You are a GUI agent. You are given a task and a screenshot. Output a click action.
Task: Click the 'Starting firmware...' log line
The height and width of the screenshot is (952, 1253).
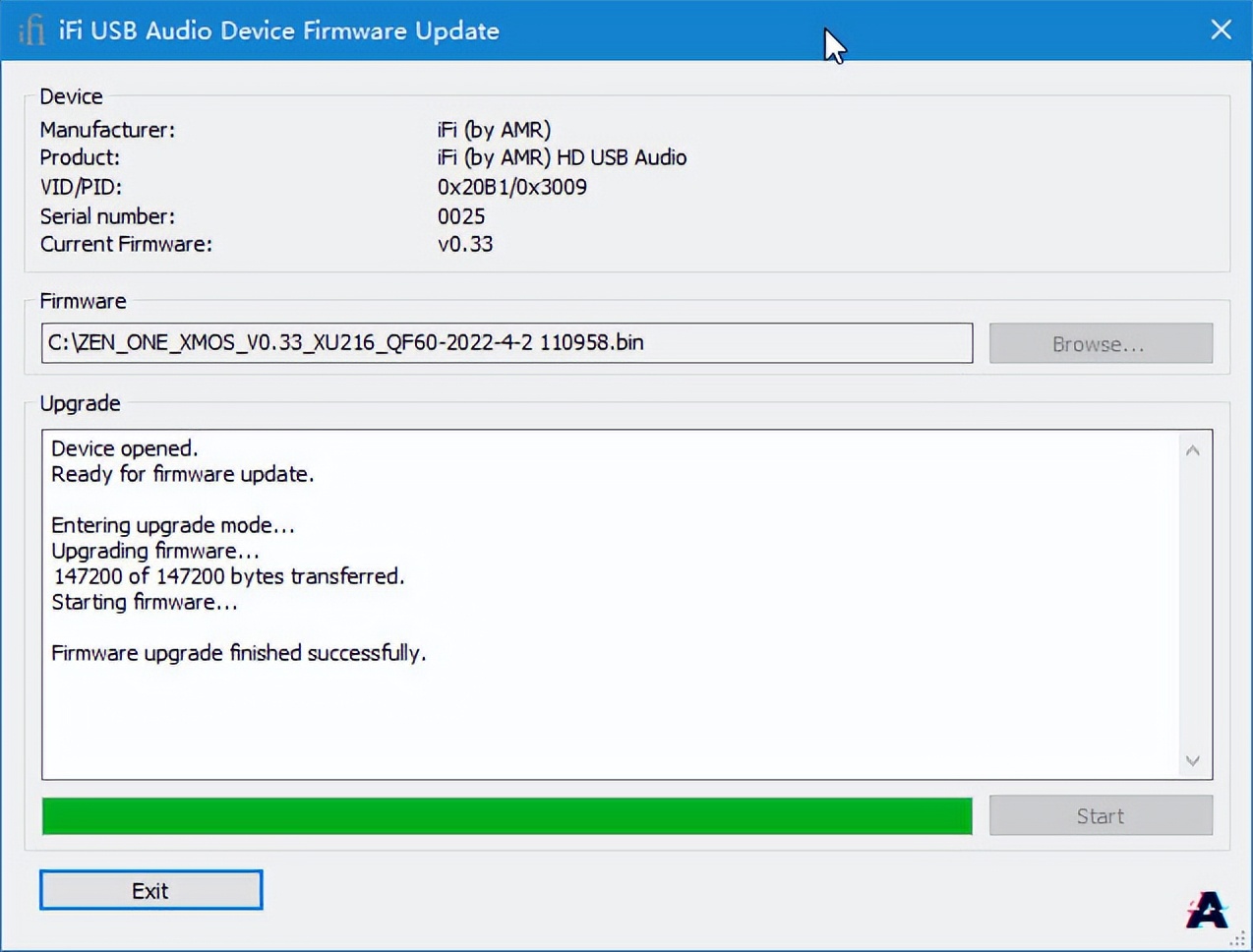pyautogui.click(x=145, y=602)
